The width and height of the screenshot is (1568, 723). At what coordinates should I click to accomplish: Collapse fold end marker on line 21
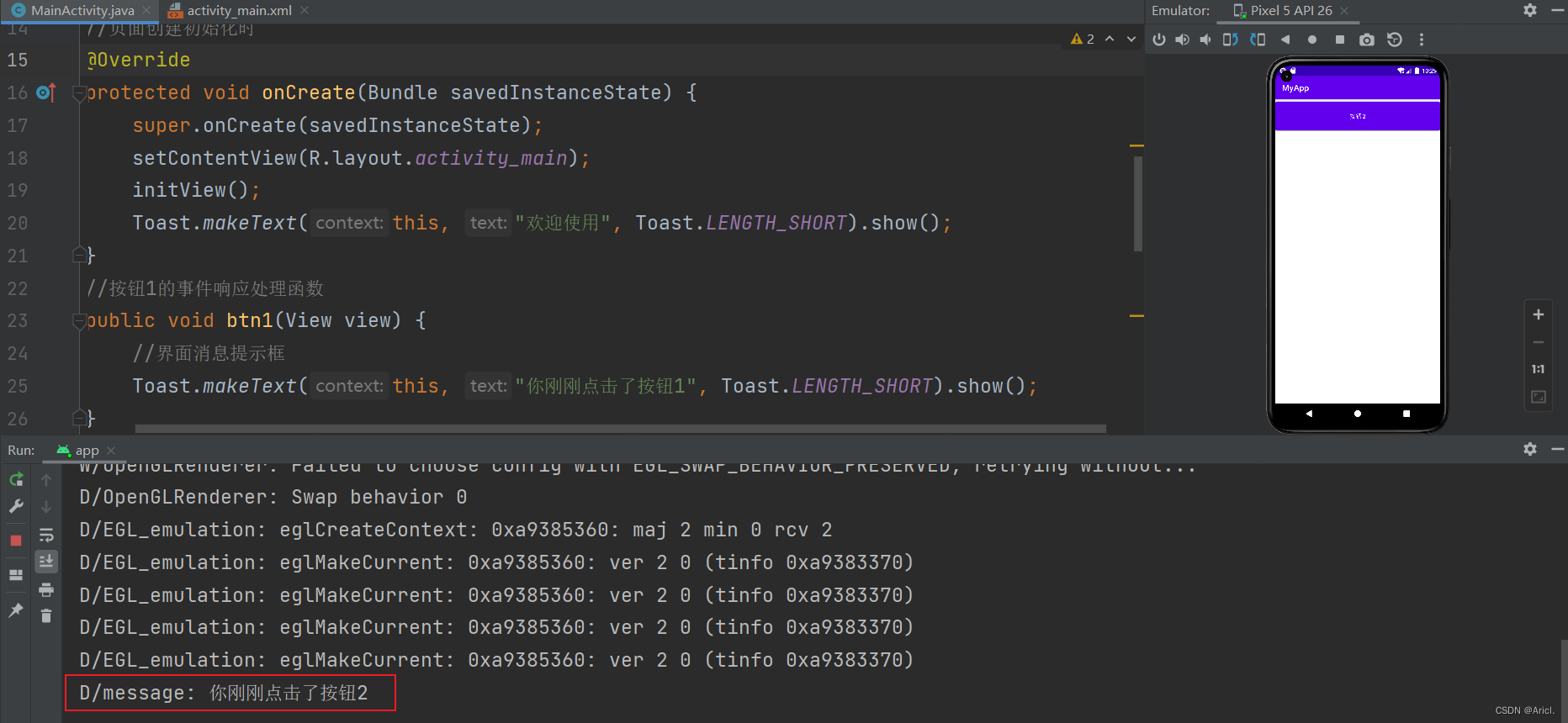click(x=79, y=255)
